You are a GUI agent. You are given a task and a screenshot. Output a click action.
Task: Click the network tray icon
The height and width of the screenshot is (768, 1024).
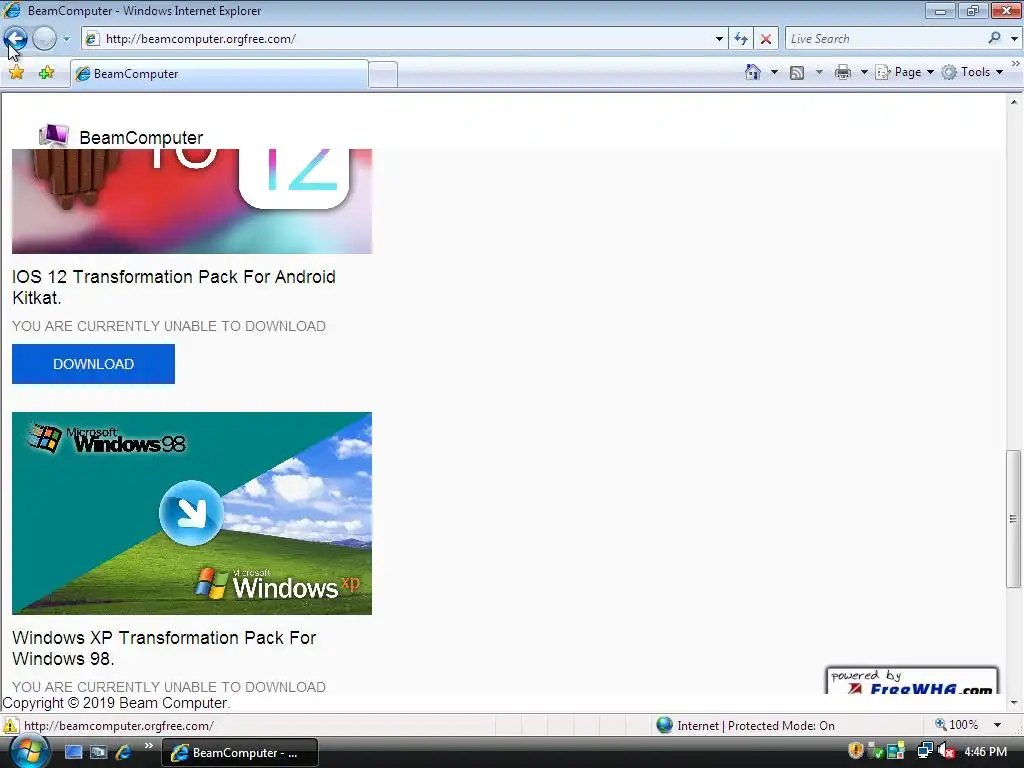[x=925, y=751]
